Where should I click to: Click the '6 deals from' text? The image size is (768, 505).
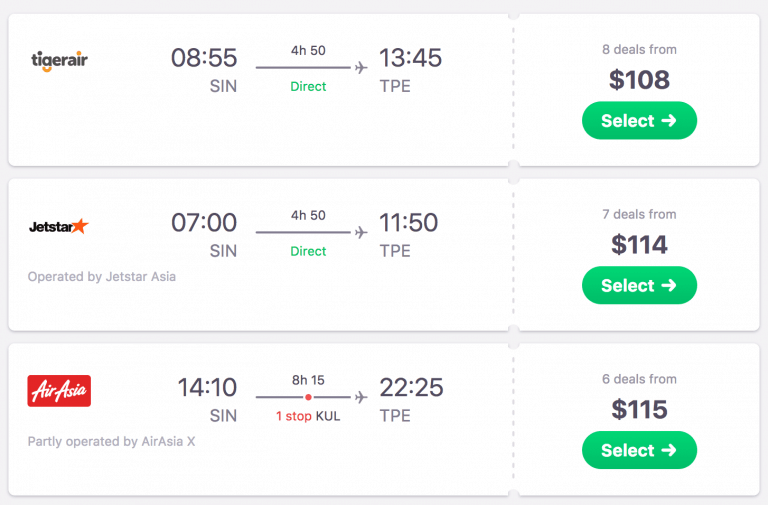(639, 379)
